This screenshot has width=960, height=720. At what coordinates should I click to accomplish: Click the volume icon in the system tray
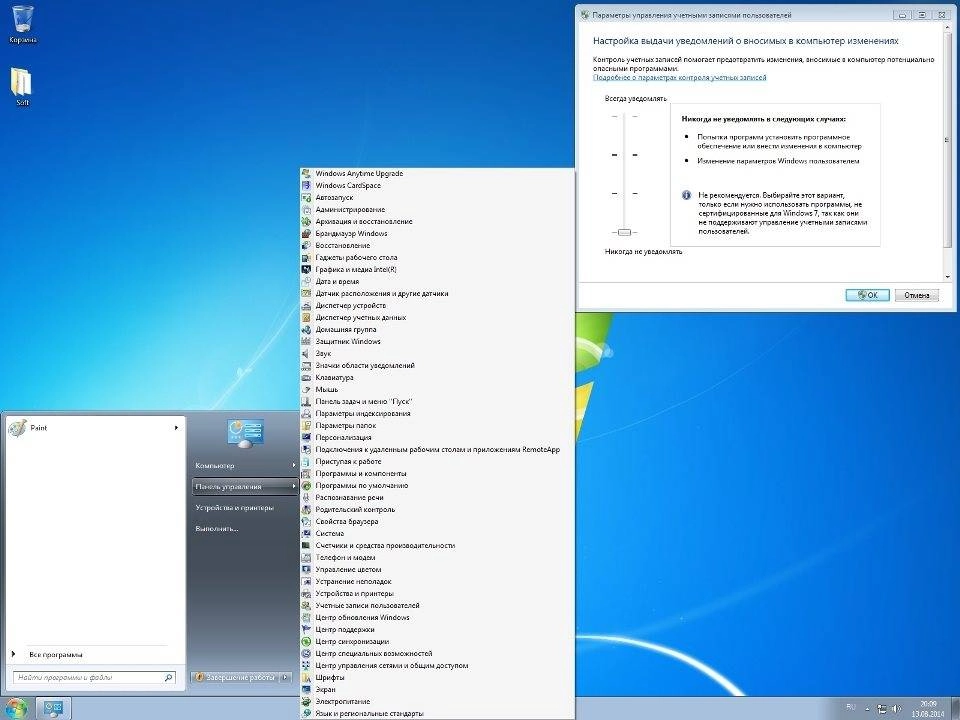pos(896,709)
